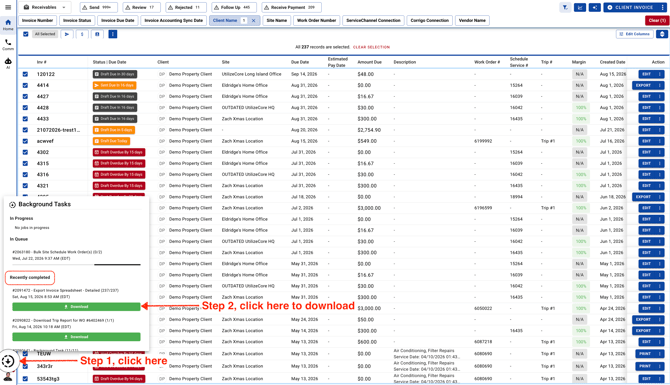Viewport: 670px width, 385px height.
Task: Open the user profile avatar
Action: click(x=8, y=377)
